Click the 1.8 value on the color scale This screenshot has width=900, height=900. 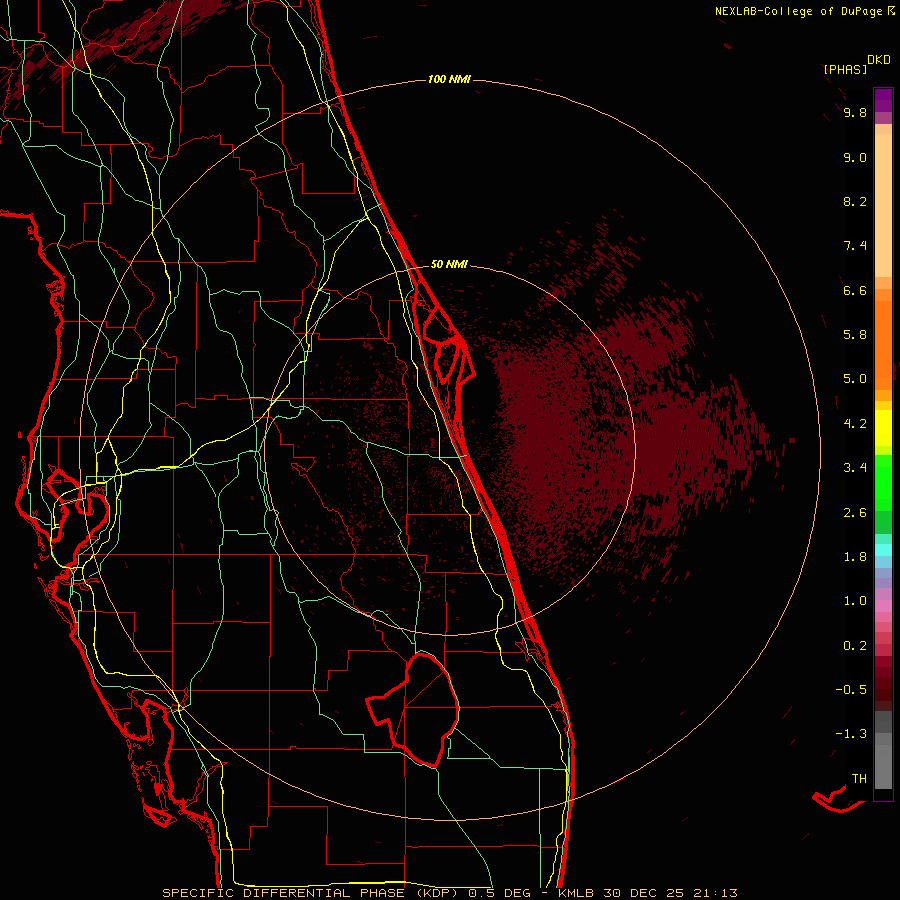pos(855,557)
